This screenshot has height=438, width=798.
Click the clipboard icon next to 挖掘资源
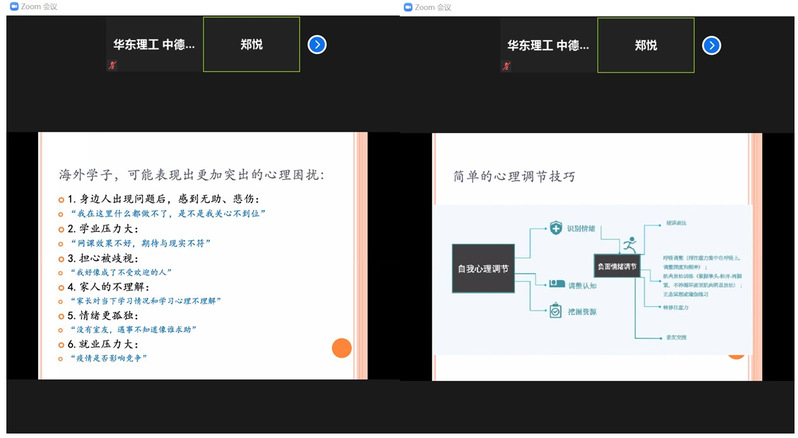(x=555, y=312)
